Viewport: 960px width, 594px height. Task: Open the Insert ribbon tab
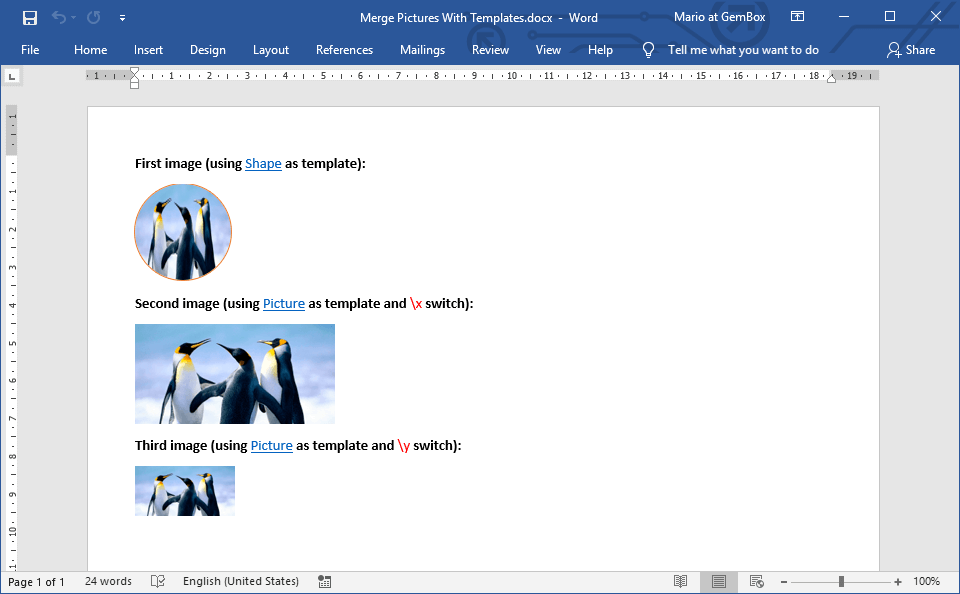148,50
